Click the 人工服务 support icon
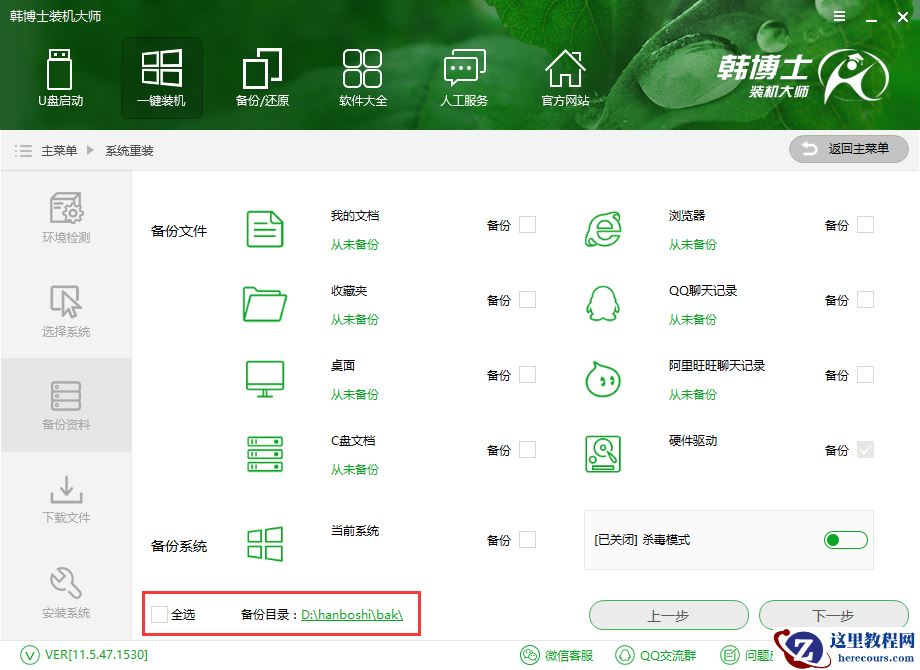Screen dimensions: 920x670 click(x=463, y=78)
